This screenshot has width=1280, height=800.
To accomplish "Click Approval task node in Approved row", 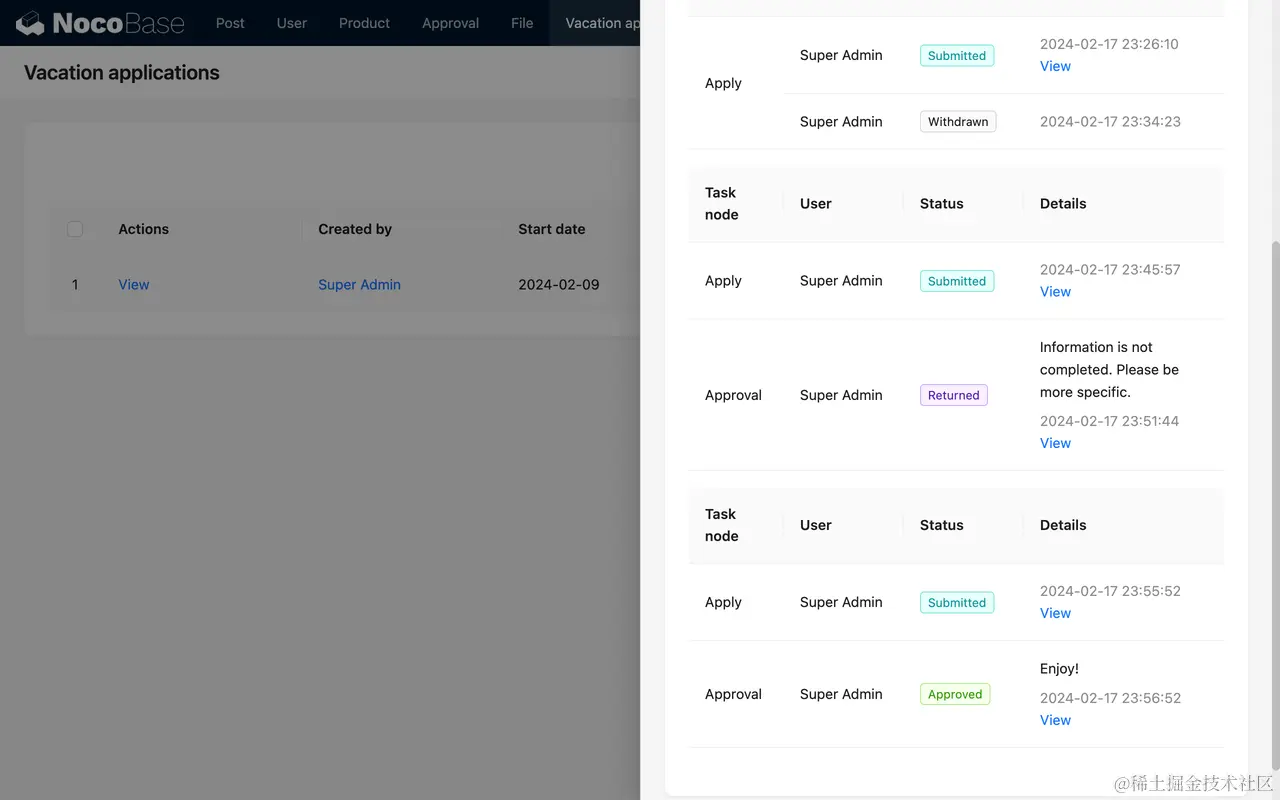I will click(733, 694).
